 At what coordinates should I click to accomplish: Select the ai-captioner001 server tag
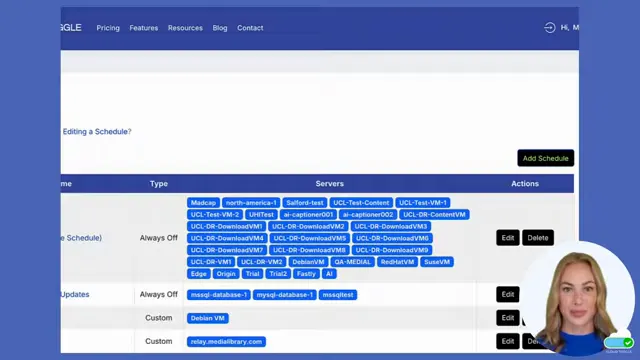click(x=309, y=215)
